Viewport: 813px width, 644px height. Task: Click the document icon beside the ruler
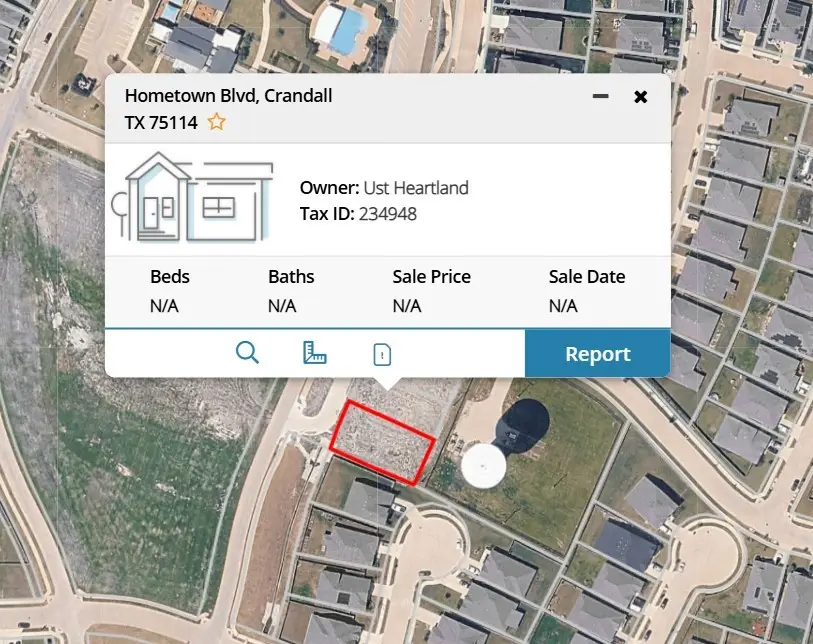381,352
